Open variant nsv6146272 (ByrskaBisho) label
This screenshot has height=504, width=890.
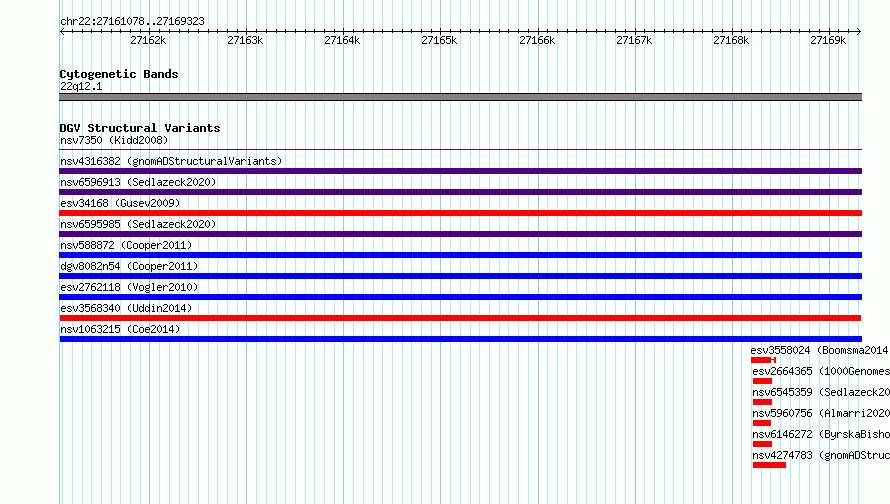pos(821,434)
